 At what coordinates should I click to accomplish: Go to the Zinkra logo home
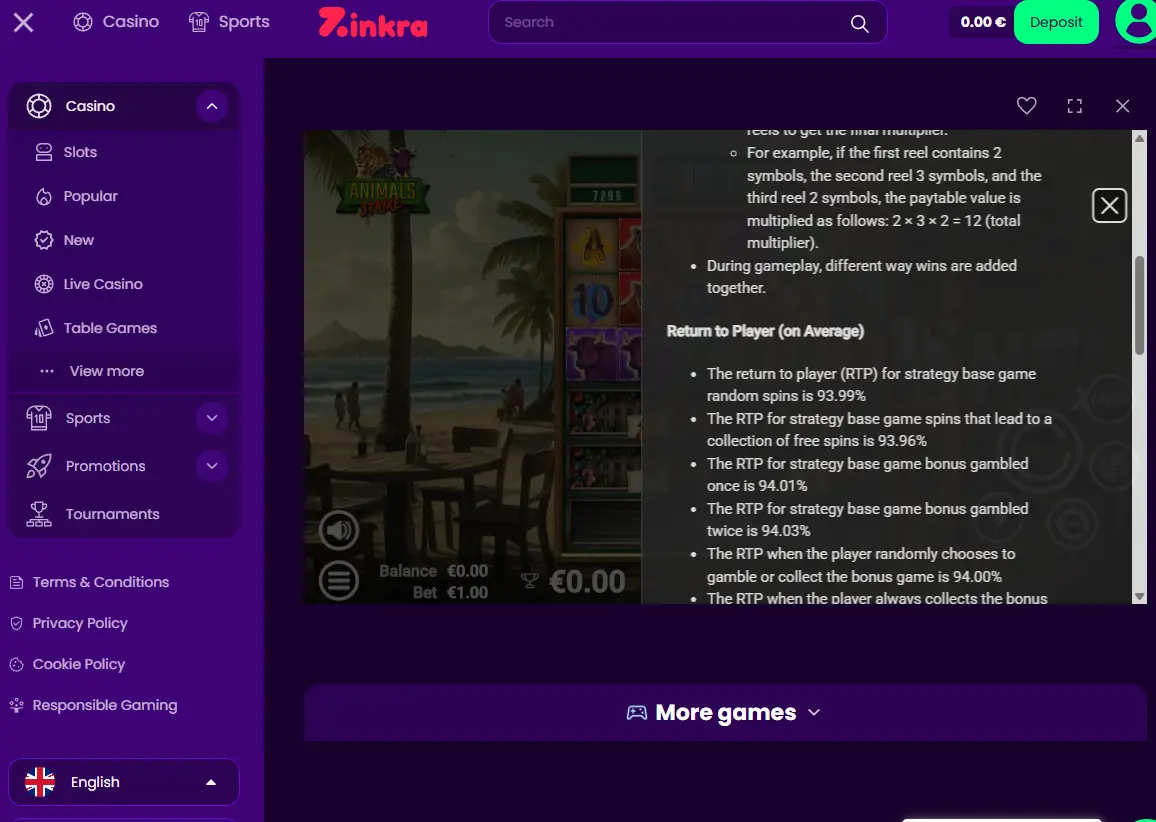[372, 22]
